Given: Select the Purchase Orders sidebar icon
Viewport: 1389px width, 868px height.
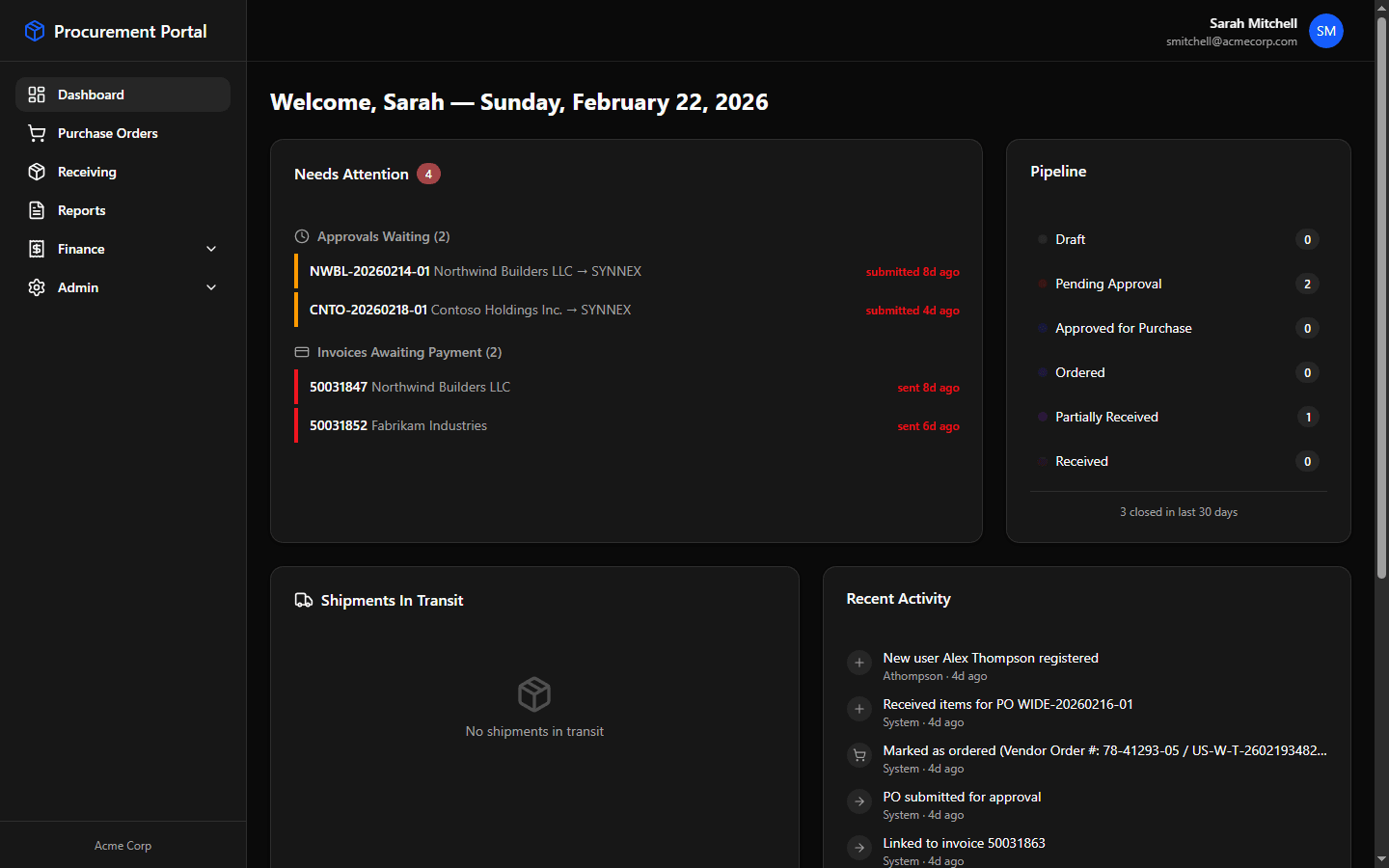Looking at the screenshot, I should (36, 133).
